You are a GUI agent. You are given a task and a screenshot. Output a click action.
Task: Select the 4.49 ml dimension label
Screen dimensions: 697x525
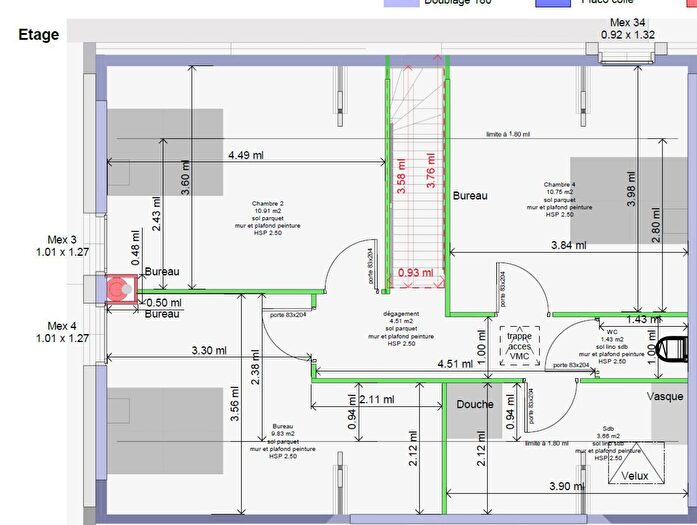tap(246, 155)
